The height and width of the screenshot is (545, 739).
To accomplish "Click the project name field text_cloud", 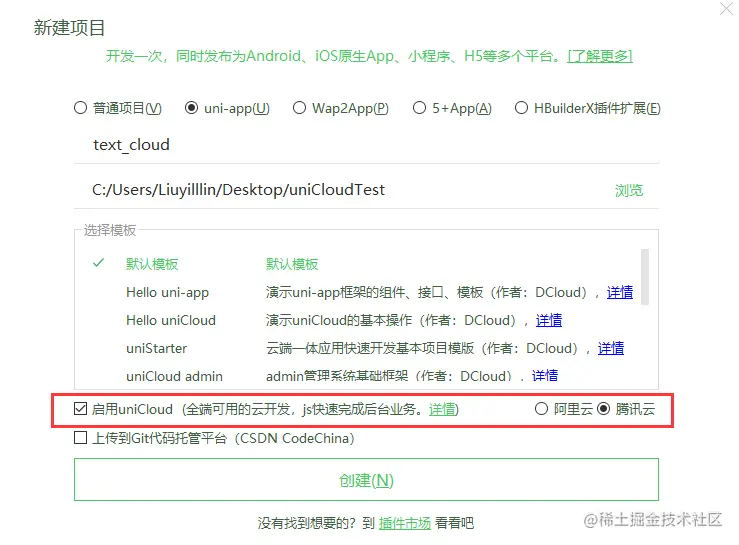I will tap(366, 145).
